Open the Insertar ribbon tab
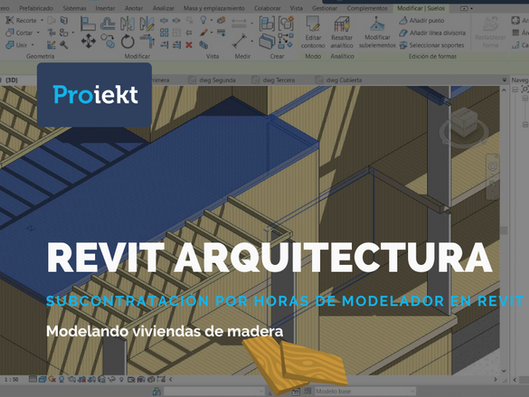Image resolution: width=529 pixels, height=397 pixels. point(105,8)
